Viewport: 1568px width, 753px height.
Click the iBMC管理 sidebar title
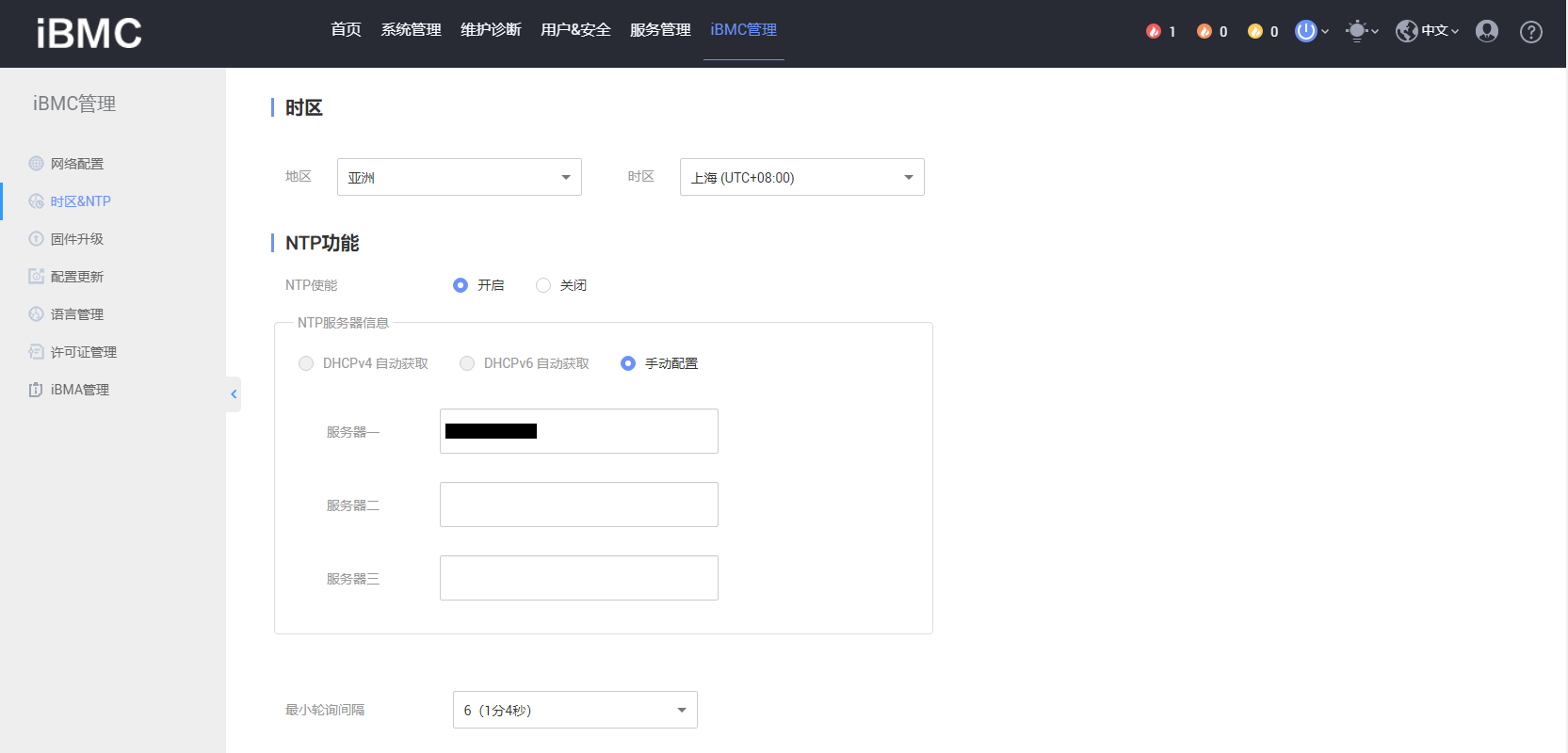[74, 104]
